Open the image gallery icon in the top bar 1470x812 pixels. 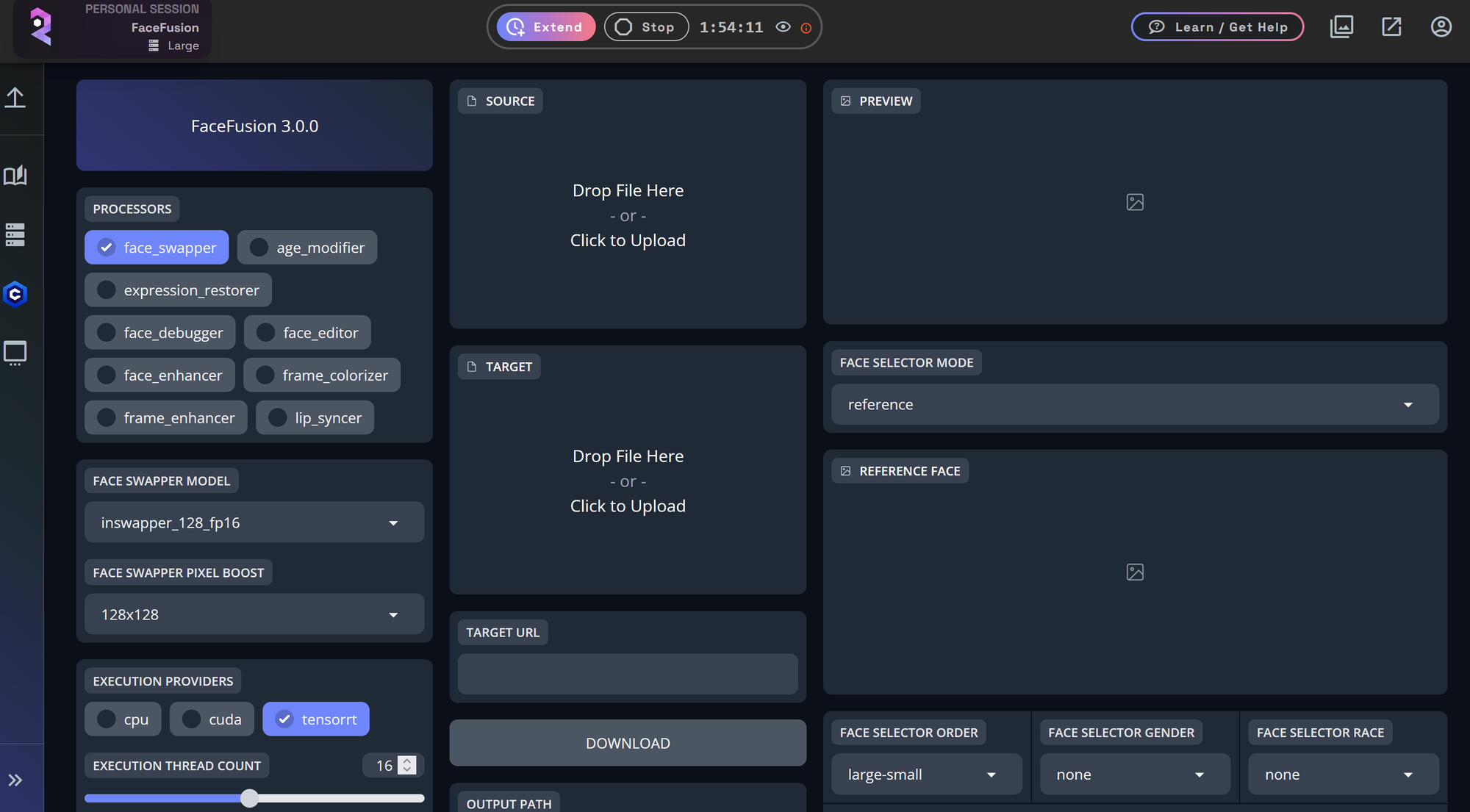click(x=1341, y=26)
